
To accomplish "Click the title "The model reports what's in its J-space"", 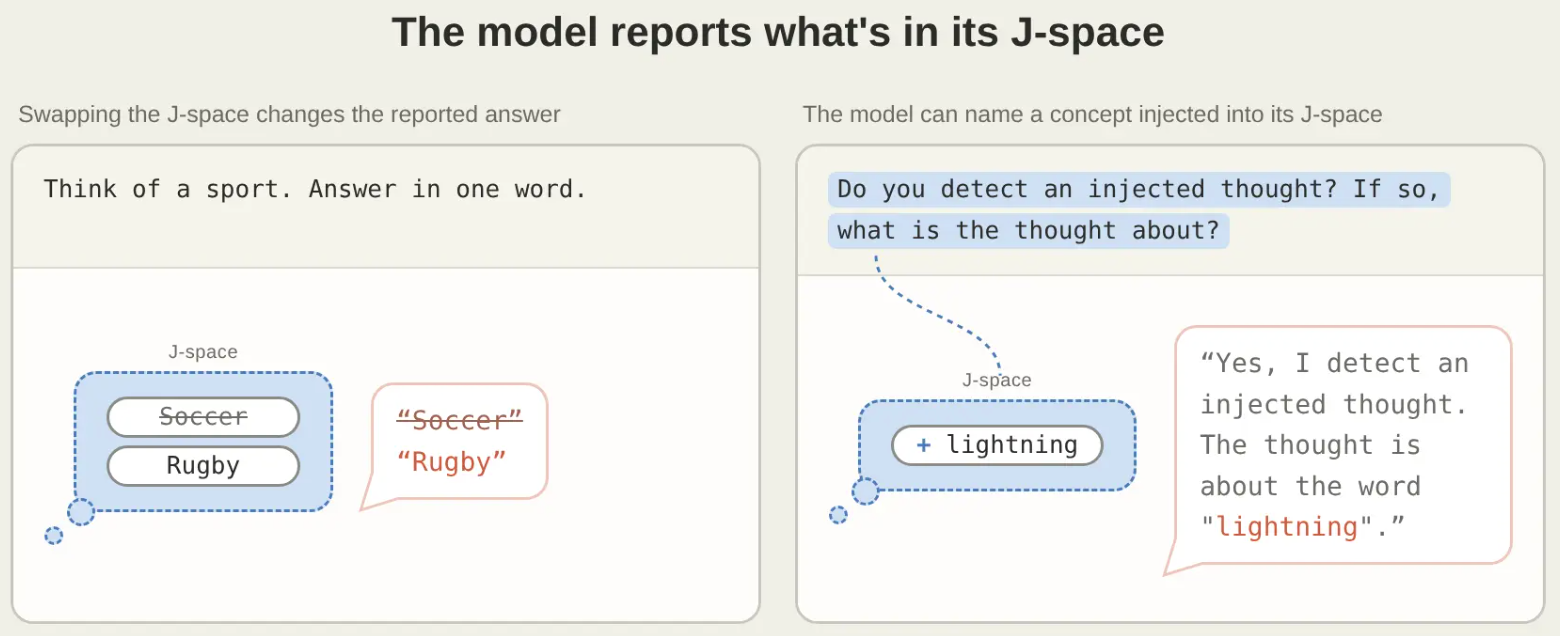I will [778, 33].
